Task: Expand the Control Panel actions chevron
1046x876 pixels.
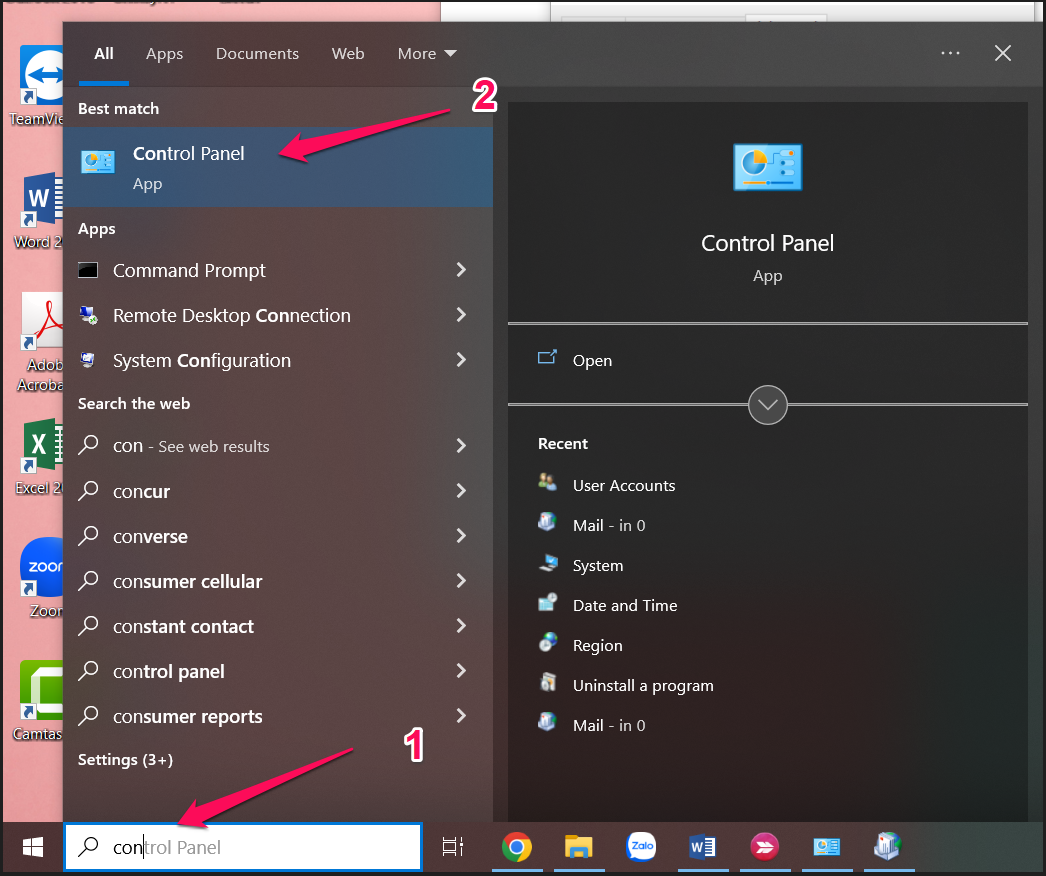Action: click(767, 405)
